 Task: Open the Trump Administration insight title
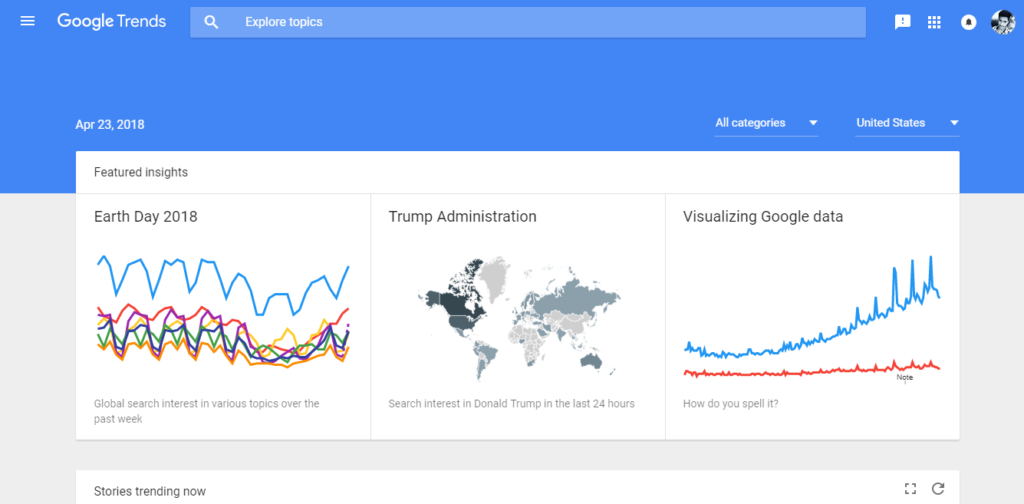coord(462,216)
